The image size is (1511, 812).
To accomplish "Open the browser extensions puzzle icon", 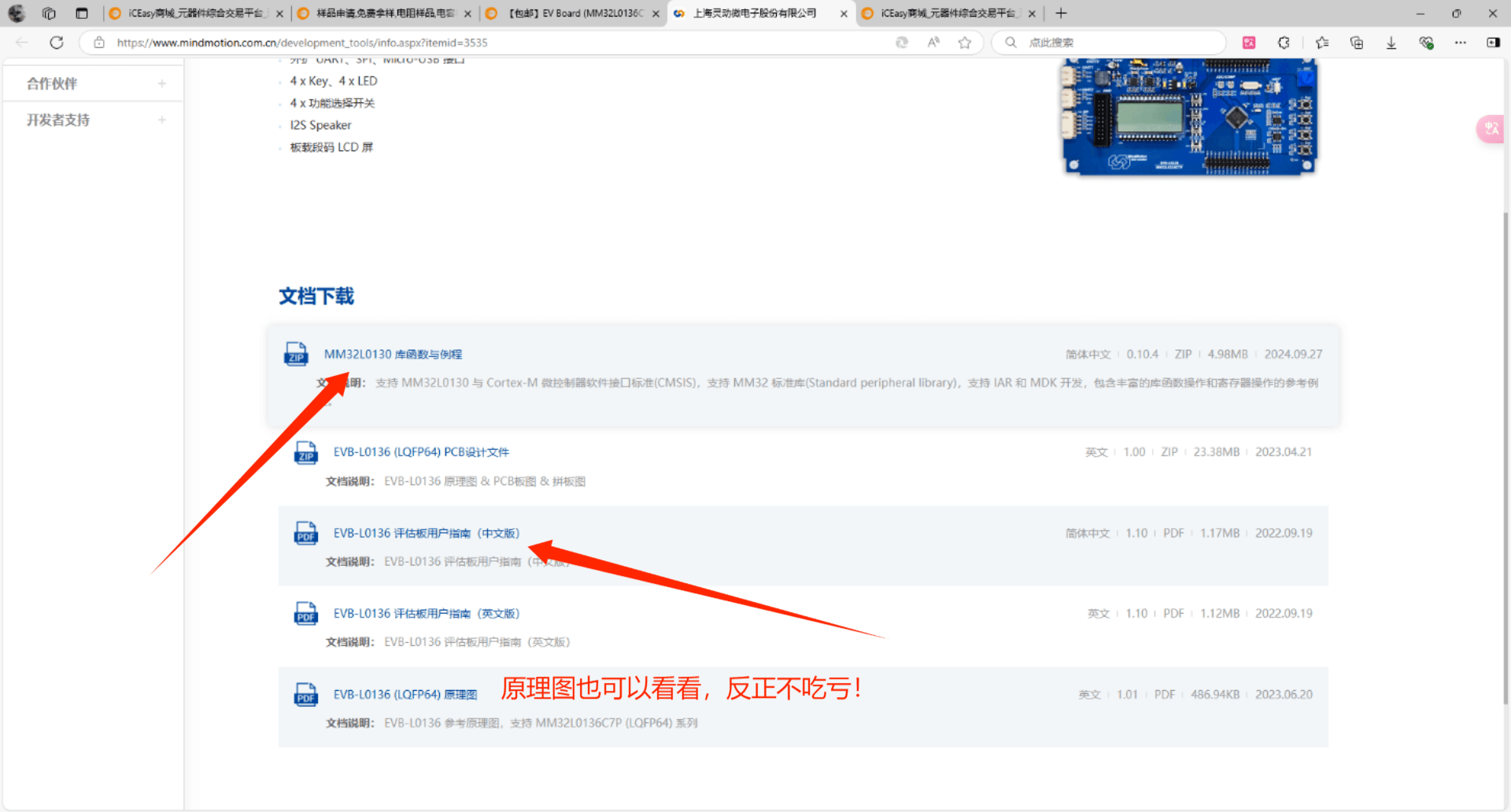I will point(1284,42).
